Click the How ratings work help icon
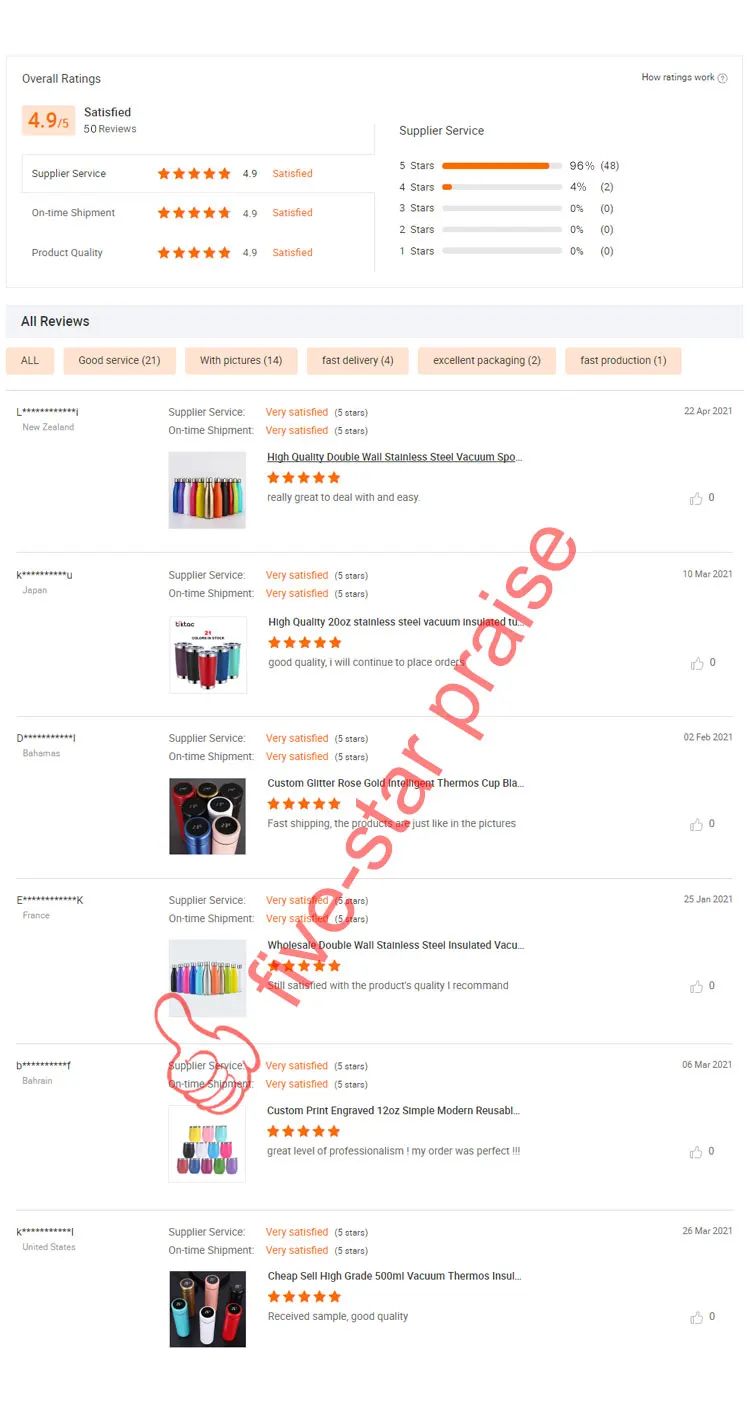The image size is (750, 1403). [723, 78]
